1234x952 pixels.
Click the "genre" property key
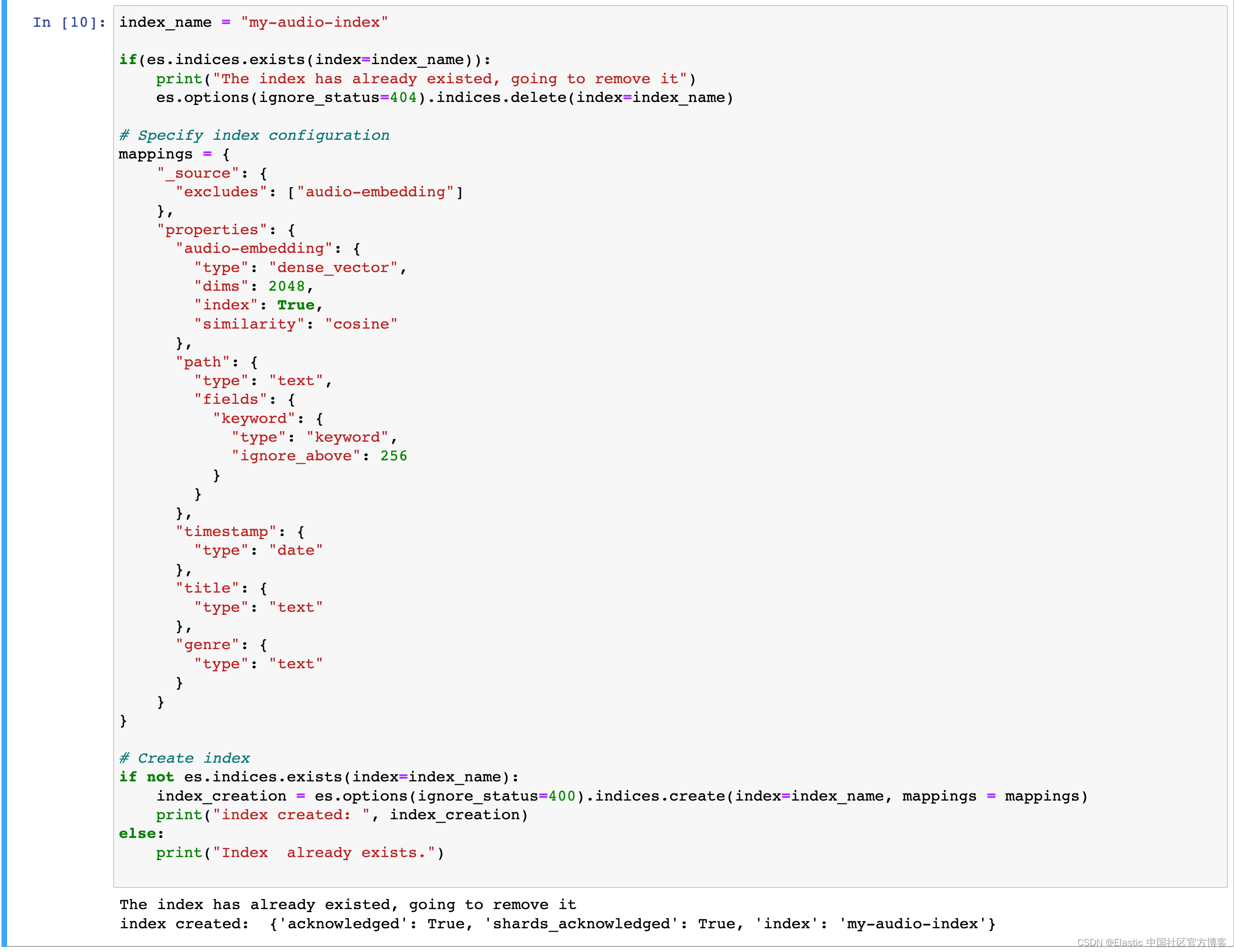[x=207, y=645]
